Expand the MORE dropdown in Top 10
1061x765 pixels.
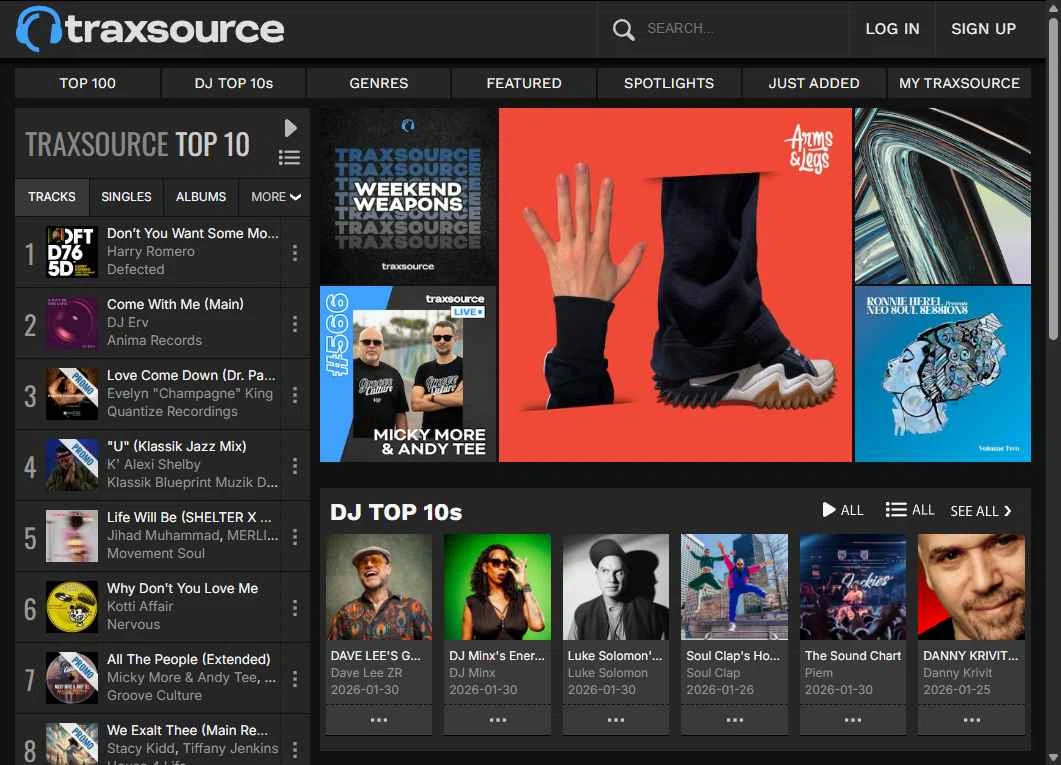pos(275,197)
